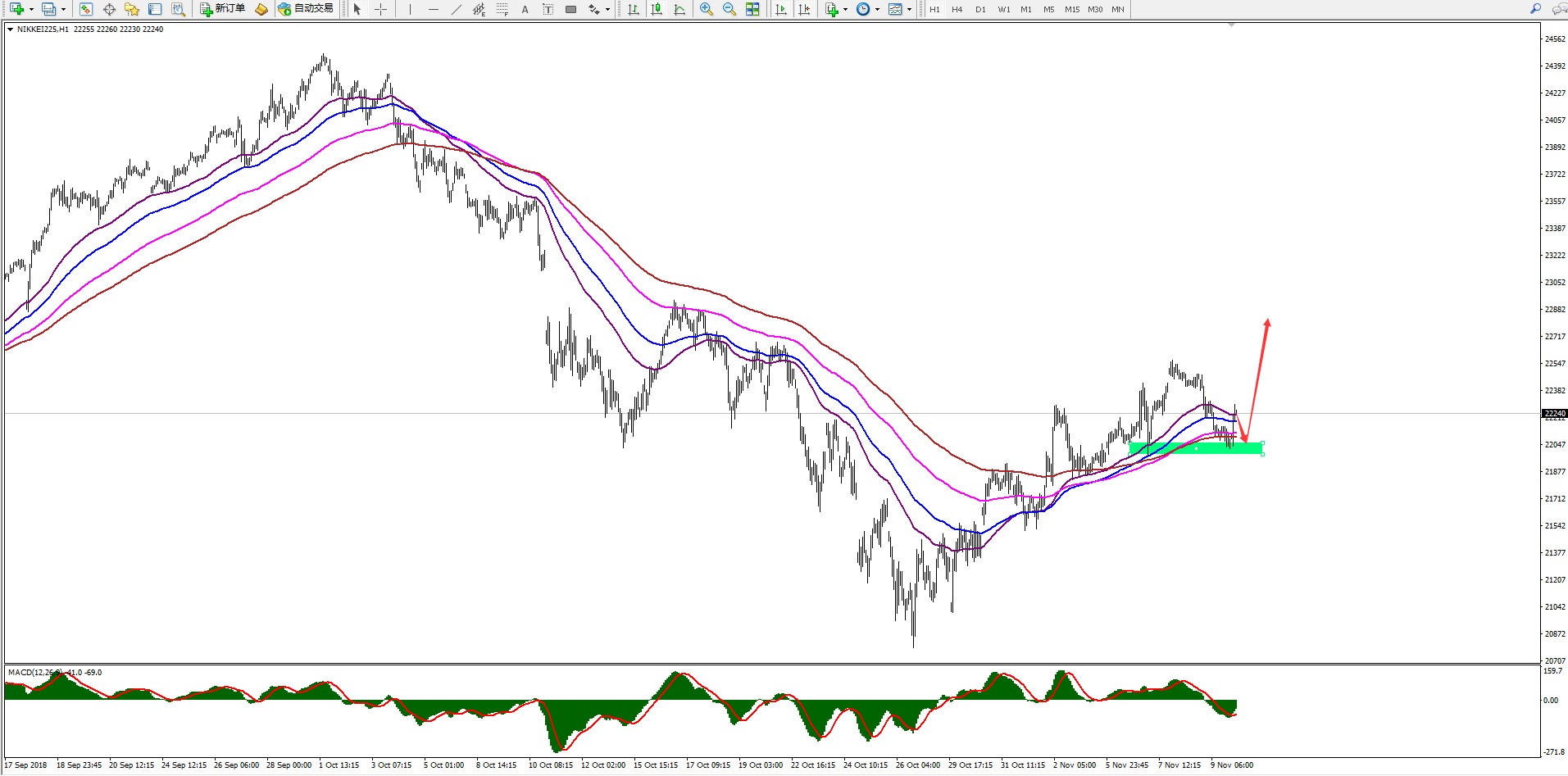Toggle candlestick chart display mode
This screenshot has height=776, width=1568.
pos(657,9)
